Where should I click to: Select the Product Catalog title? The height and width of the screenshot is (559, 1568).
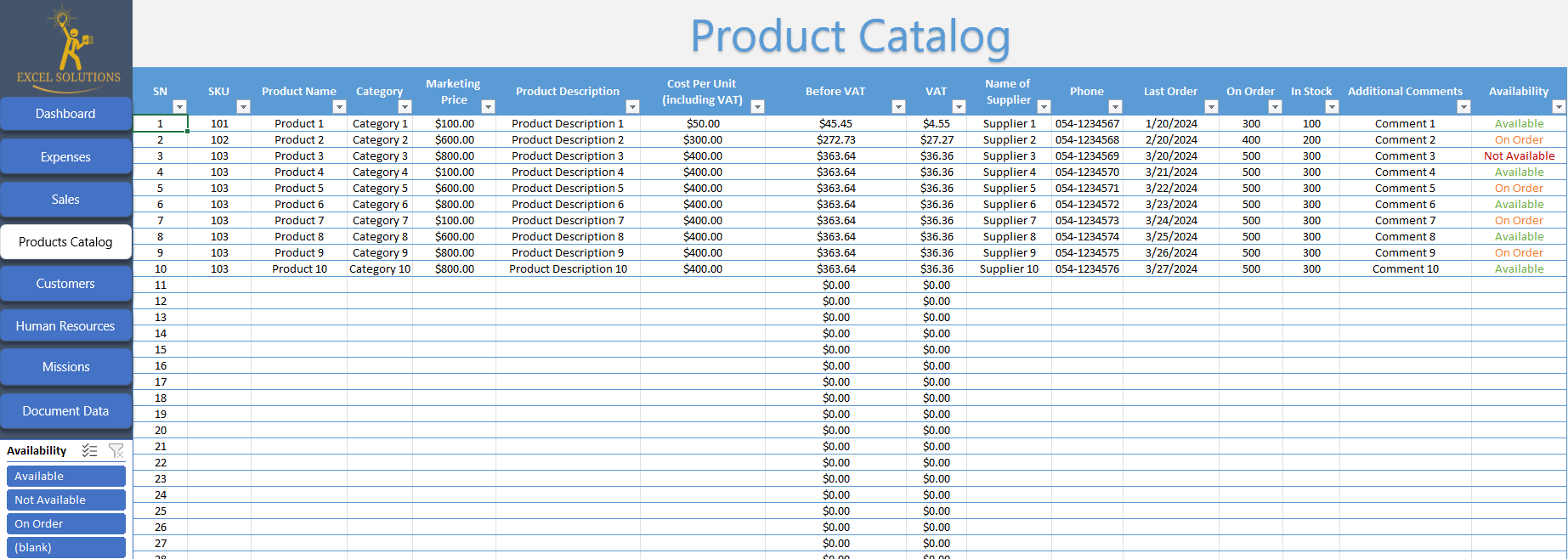tap(850, 37)
